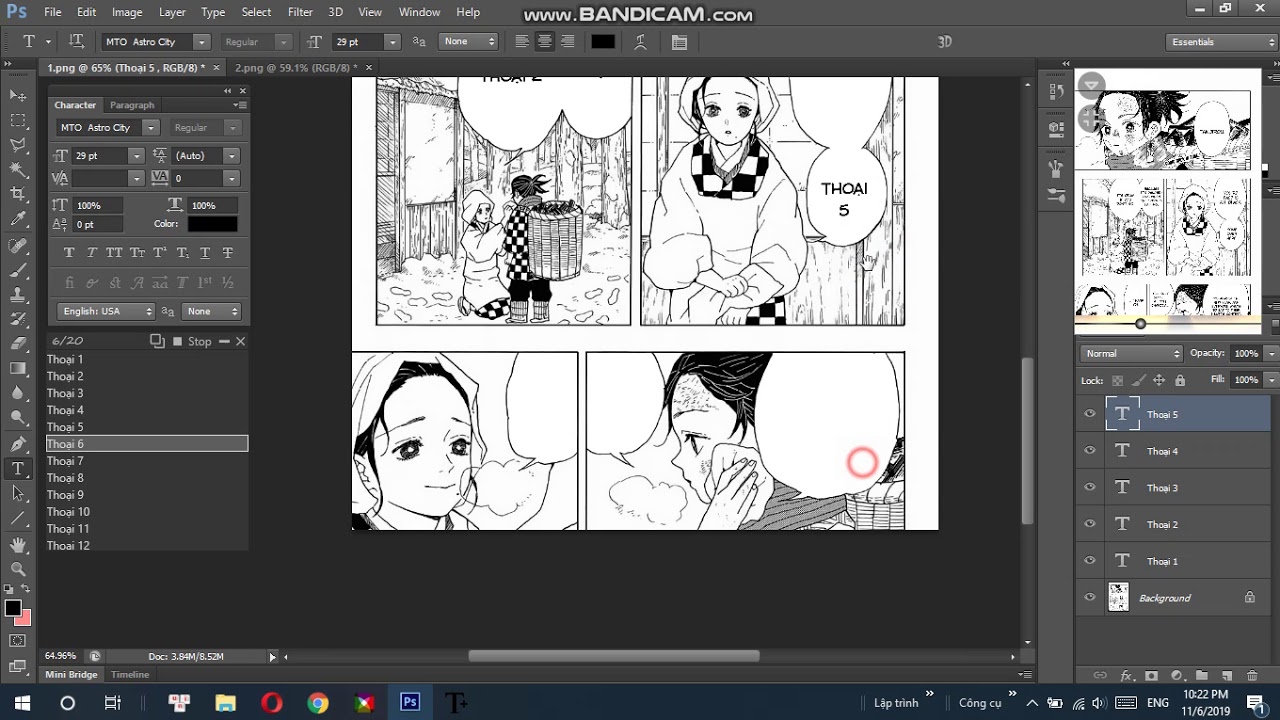
Task: Open the History panel icon
Action: pyautogui.click(x=1056, y=91)
